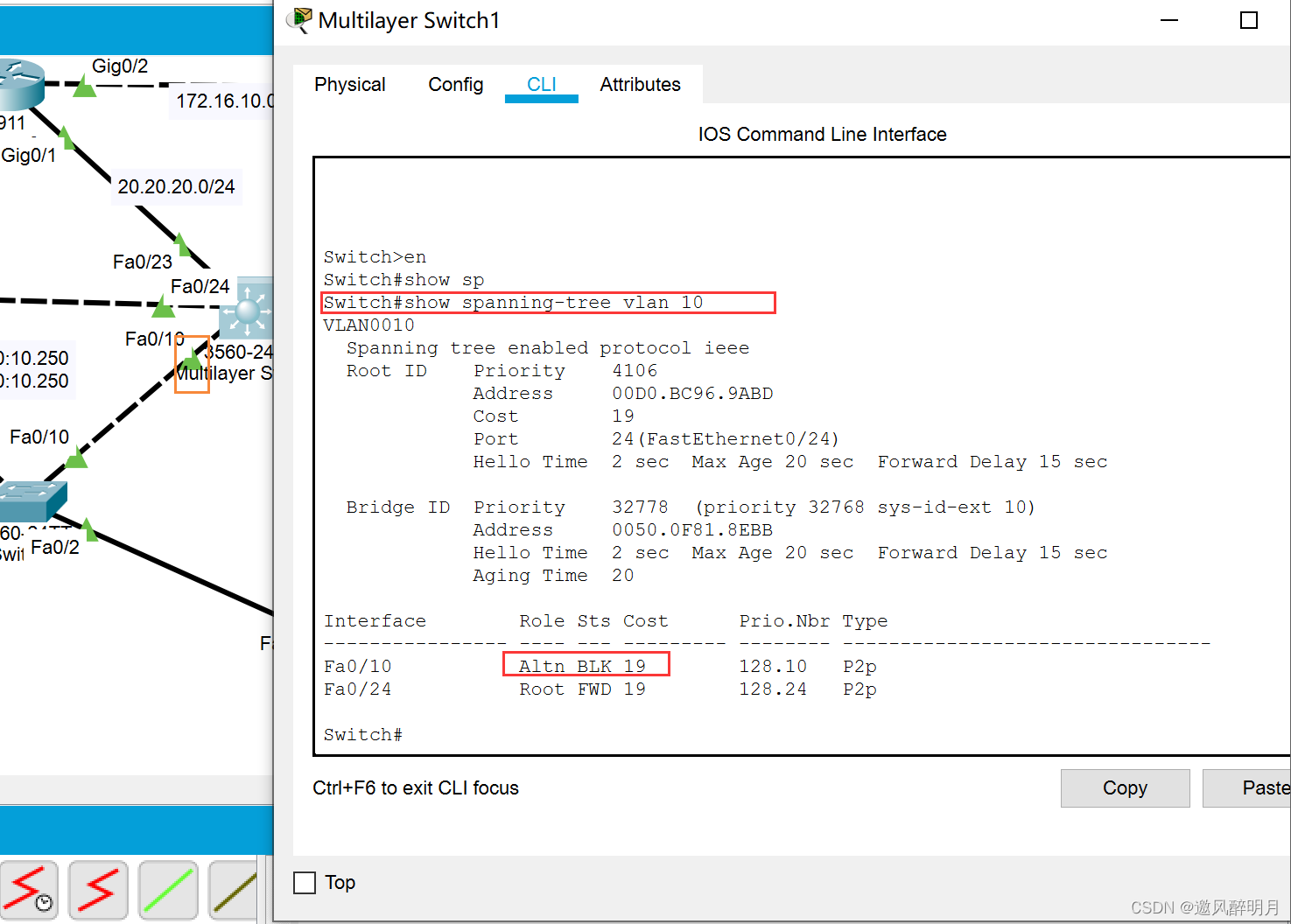Click the 172.16.10.0 network label
Viewport: 1291px width, 924px height.
coord(225,101)
